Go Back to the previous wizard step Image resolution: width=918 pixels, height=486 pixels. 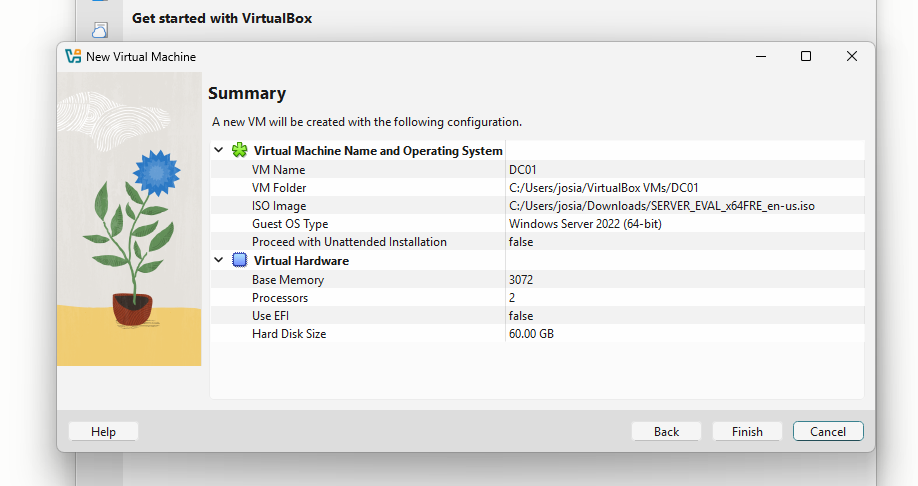click(x=666, y=432)
